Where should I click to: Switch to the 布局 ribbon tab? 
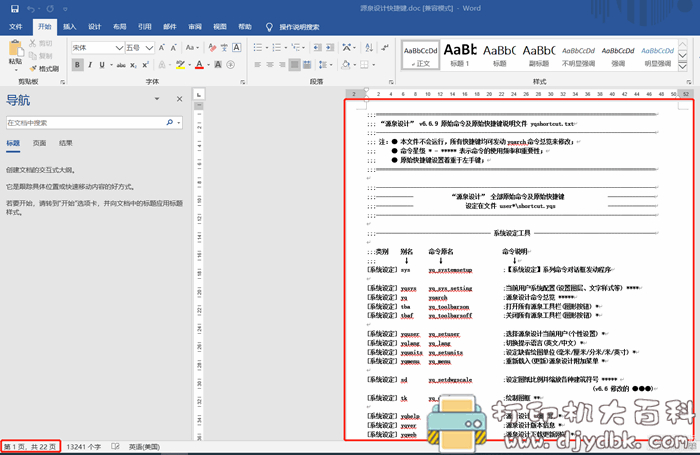119,27
